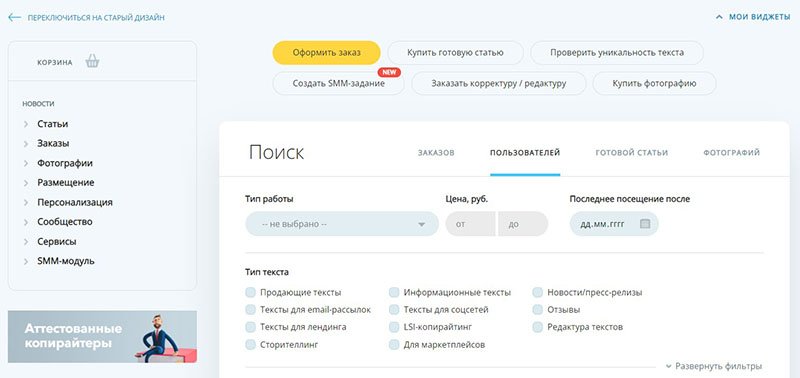Viewport: 800px width, 378px height.
Task: Click the Новости sidebar heading
Action: point(38,104)
